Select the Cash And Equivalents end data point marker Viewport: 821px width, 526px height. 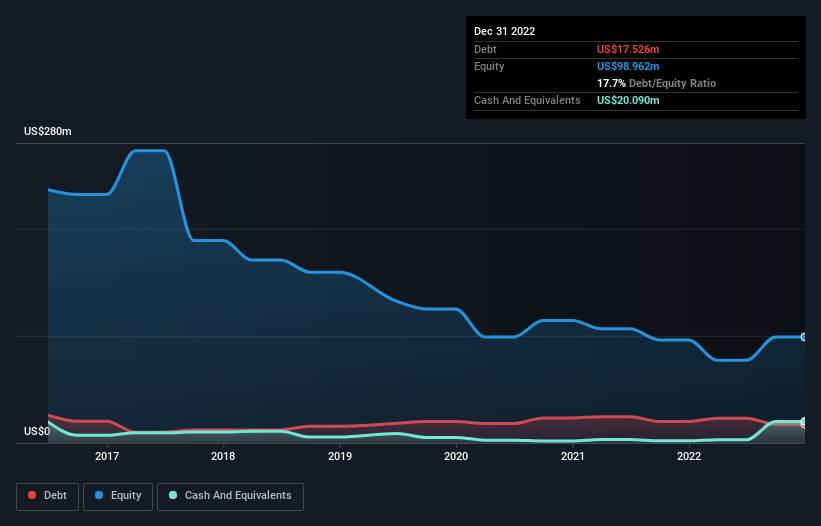pos(804,421)
